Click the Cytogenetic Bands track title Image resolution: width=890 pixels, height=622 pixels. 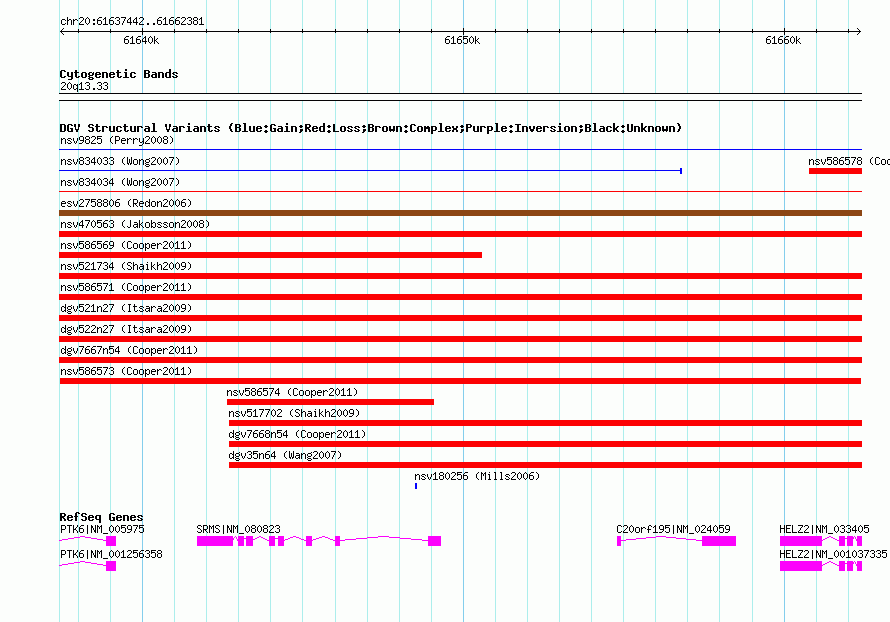[x=119, y=74]
